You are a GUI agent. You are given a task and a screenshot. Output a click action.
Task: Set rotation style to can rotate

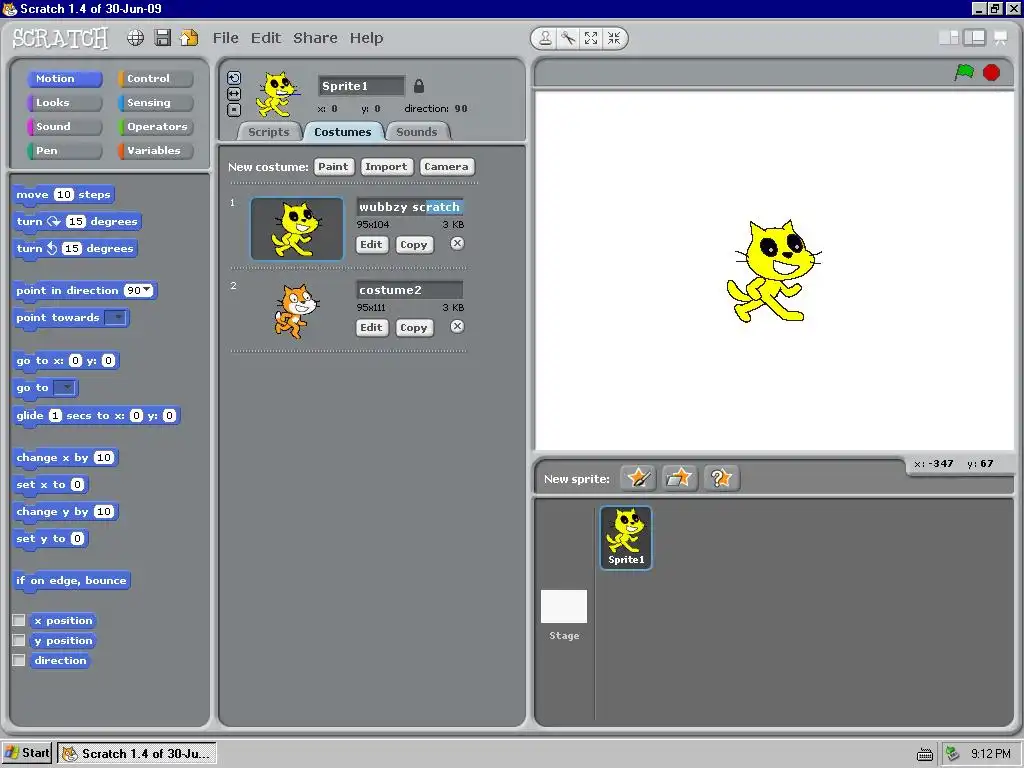[x=234, y=78]
